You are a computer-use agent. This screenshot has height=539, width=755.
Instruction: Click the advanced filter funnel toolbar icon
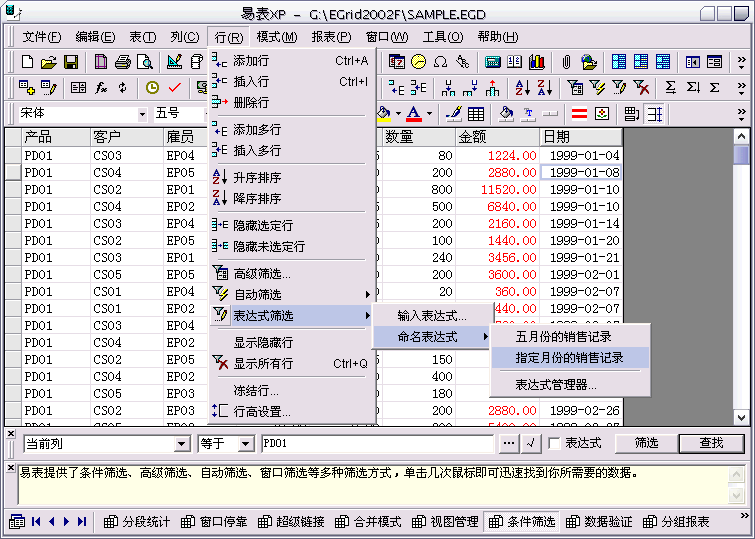pos(575,88)
